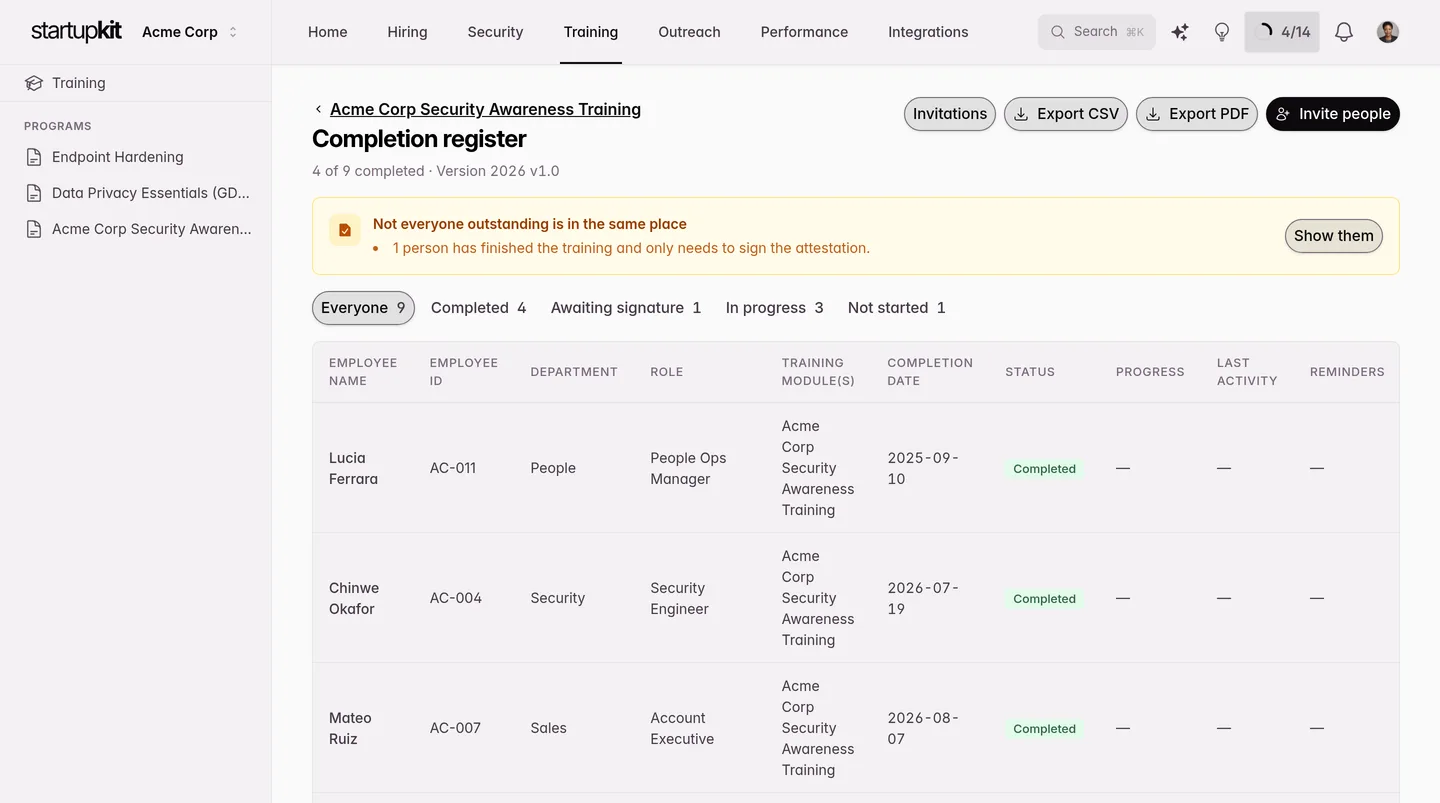The height and width of the screenshot is (803, 1440).
Task: Open the 4/14 setup progress indicator
Action: (1282, 32)
